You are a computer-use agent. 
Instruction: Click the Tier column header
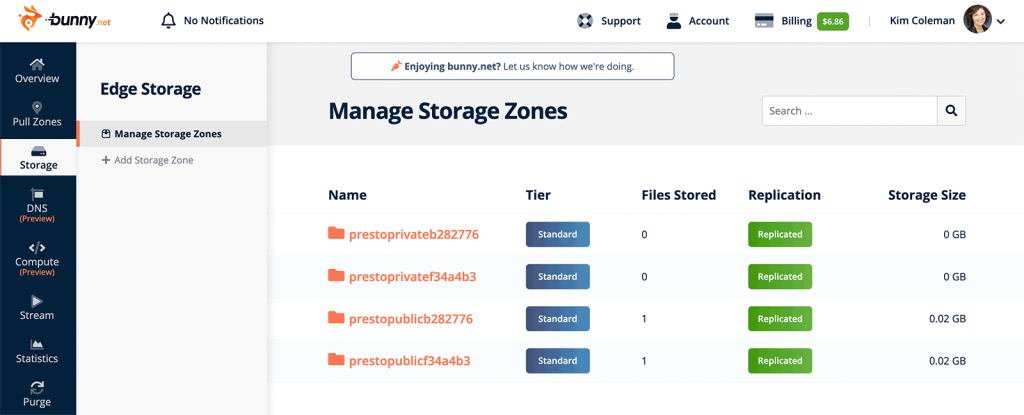(x=538, y=195)
